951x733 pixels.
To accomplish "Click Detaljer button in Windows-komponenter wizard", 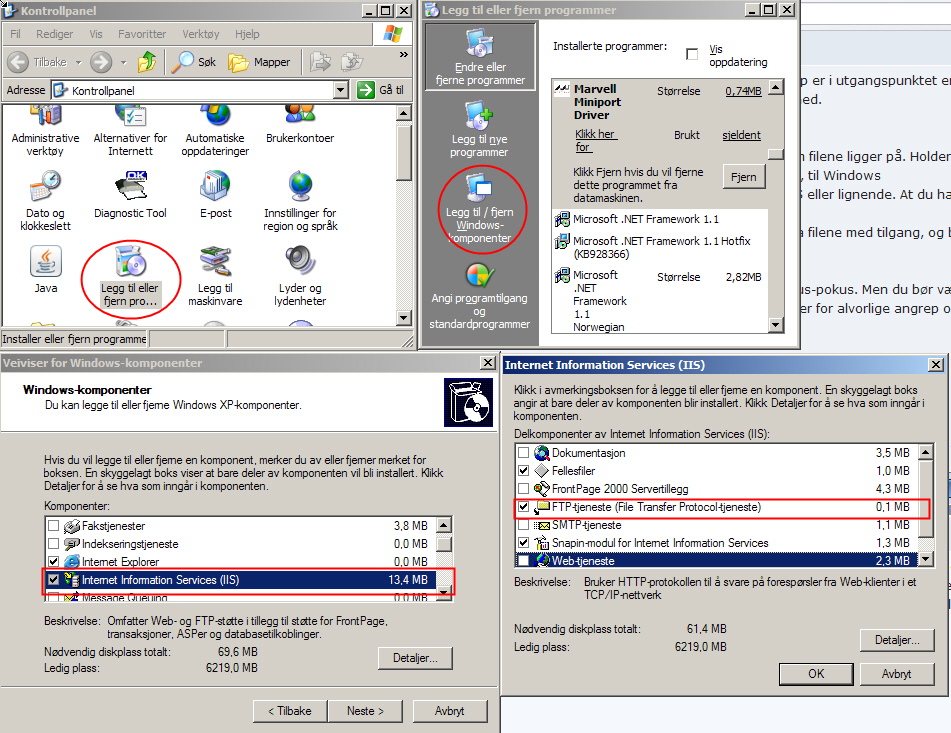I will point(415,658).
